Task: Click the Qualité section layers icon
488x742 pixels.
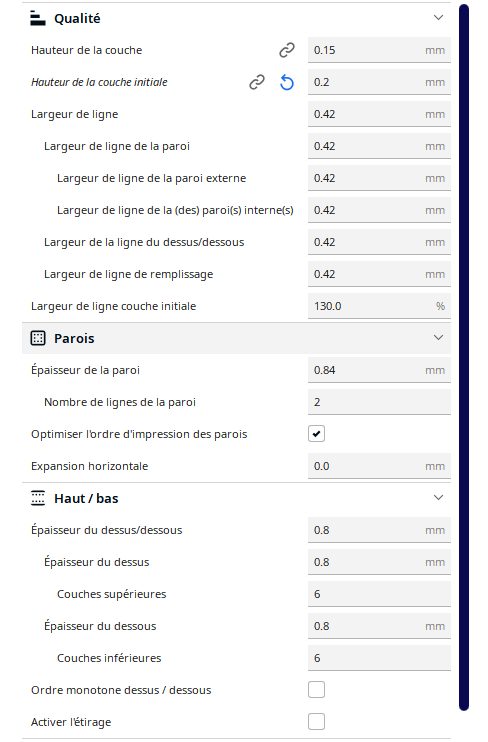Action: [x=38, y=18]
